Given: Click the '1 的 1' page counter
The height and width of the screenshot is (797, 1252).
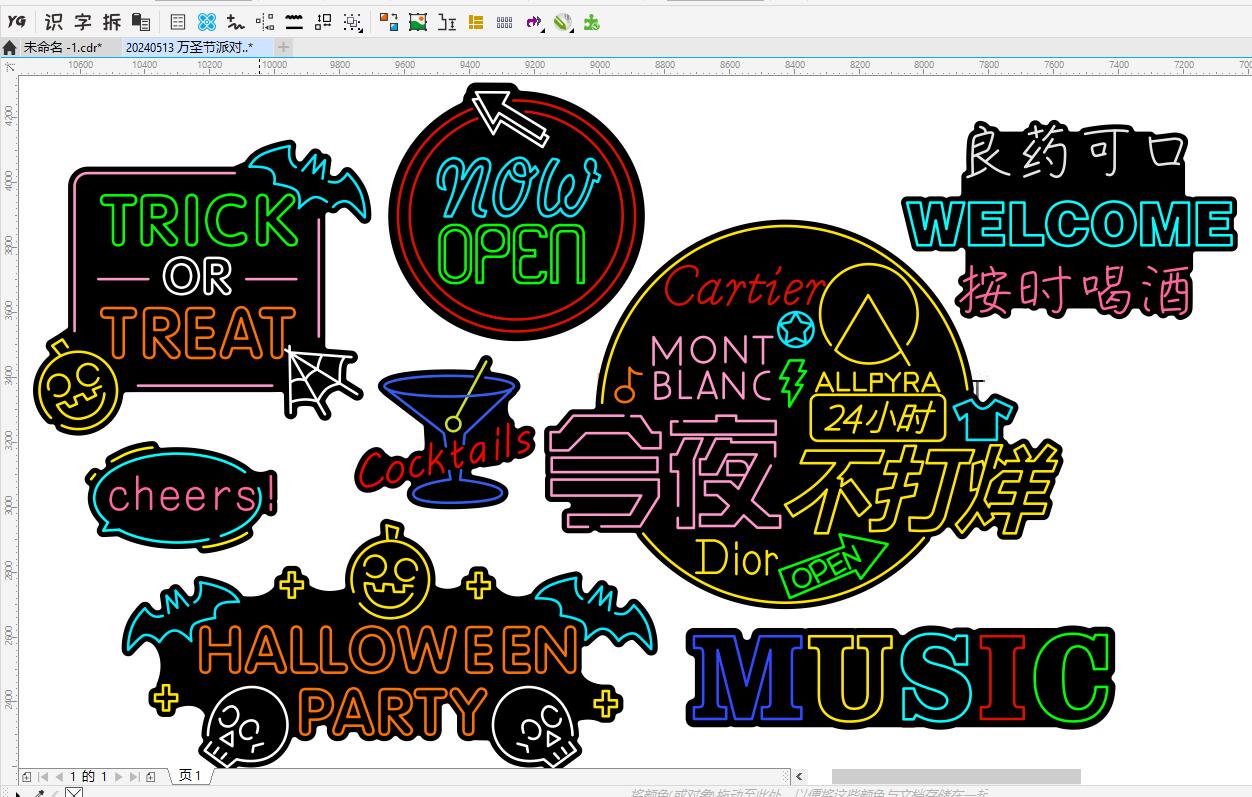Looking at the screenshot, I should click(x=89, y=776).
